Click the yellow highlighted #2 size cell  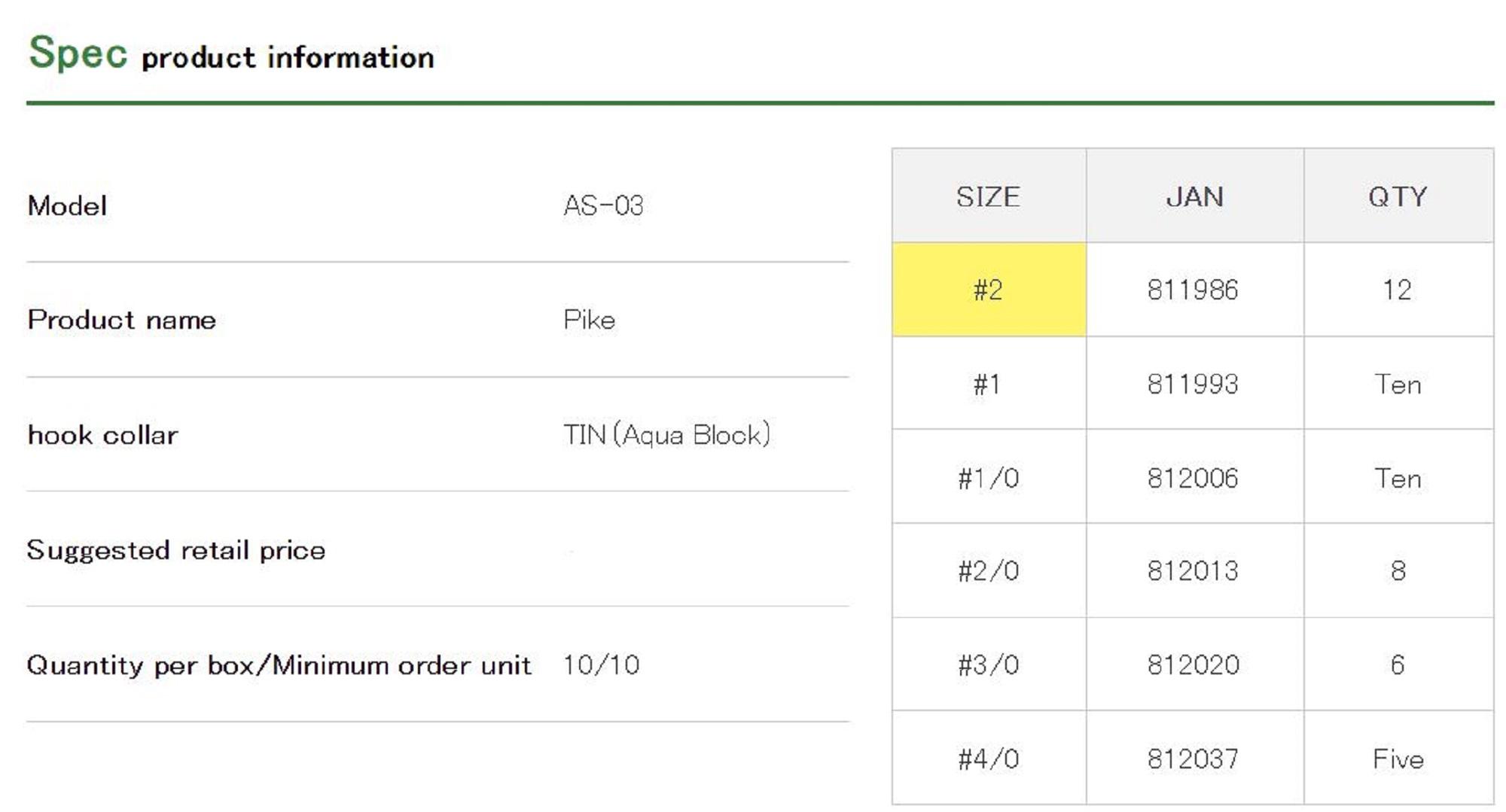click(988, 290)
